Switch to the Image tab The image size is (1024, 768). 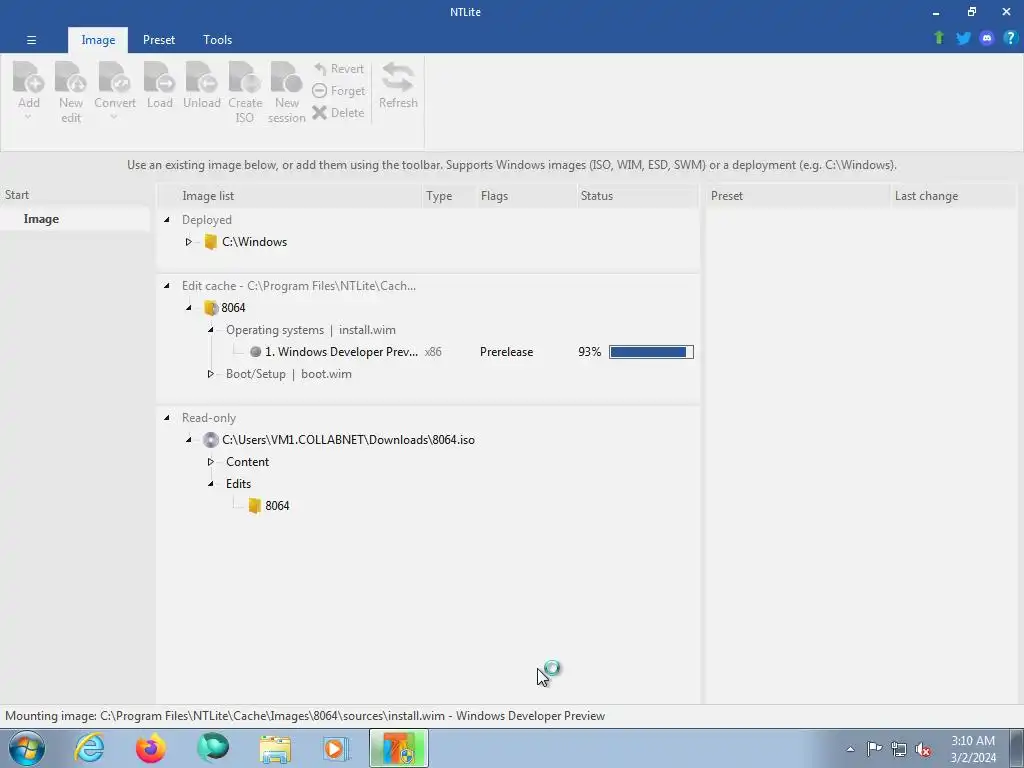[x=98, y=40]
